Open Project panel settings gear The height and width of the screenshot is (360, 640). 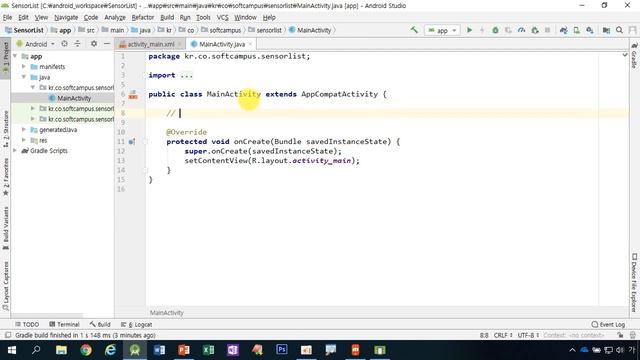point(94,44)
